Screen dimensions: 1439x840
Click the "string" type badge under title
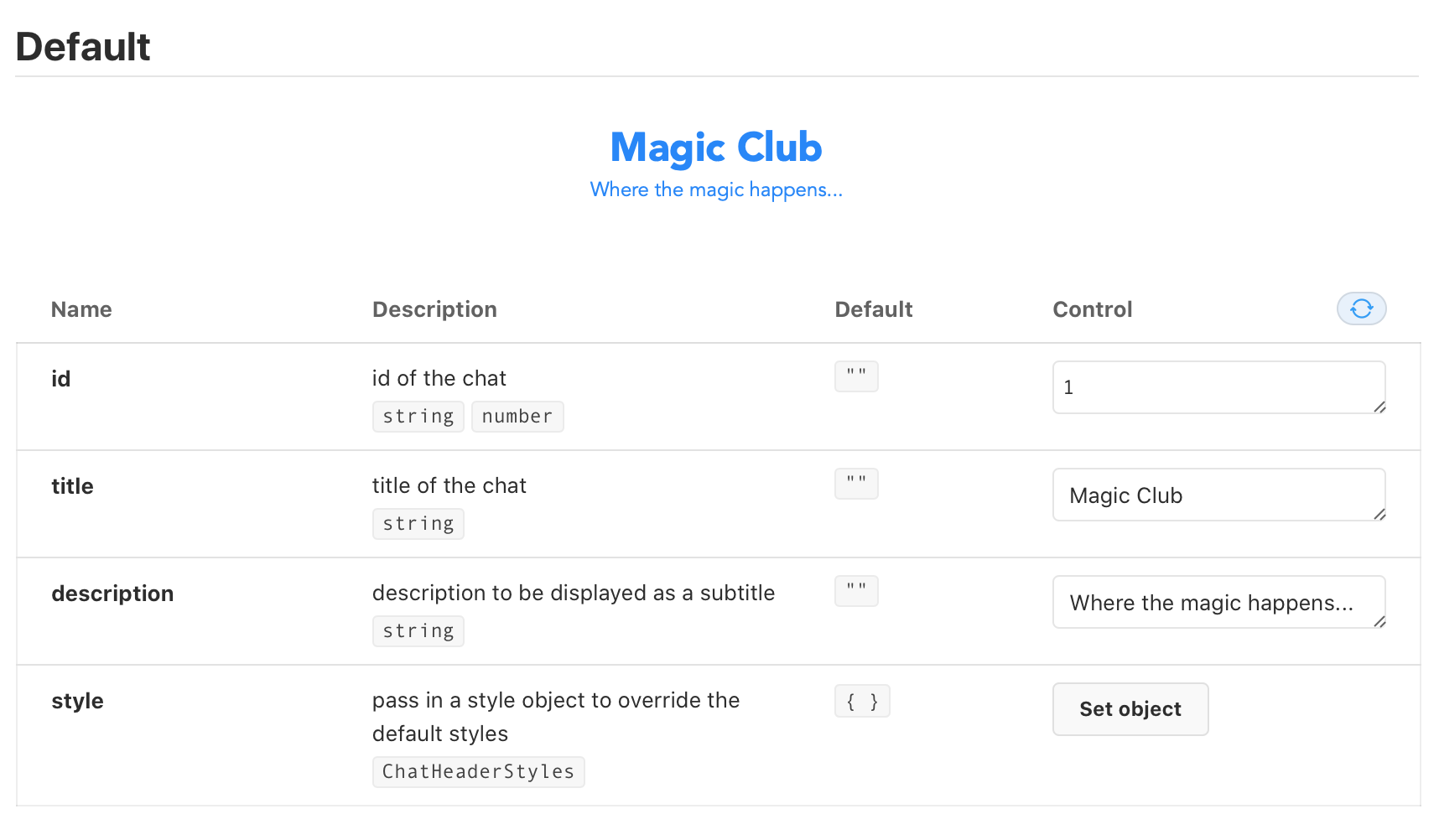tap(418, 523)
